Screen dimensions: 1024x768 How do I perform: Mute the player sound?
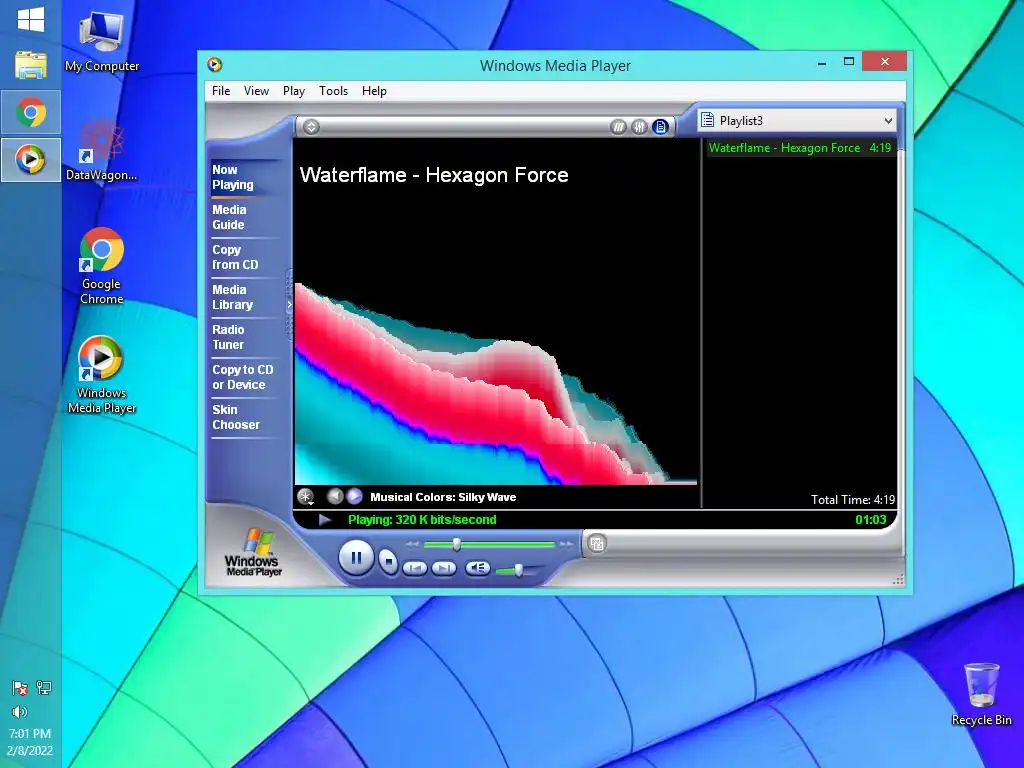pos(477,568)
